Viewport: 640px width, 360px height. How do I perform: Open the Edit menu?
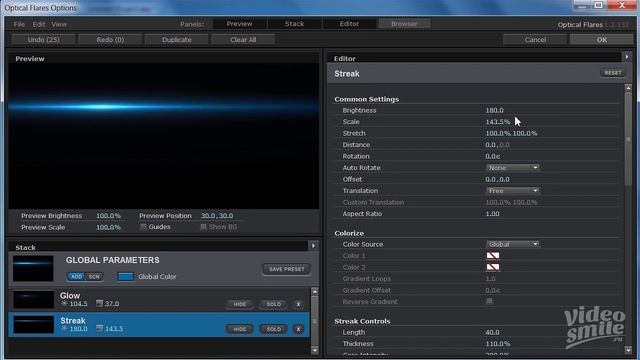click(39, 24)
